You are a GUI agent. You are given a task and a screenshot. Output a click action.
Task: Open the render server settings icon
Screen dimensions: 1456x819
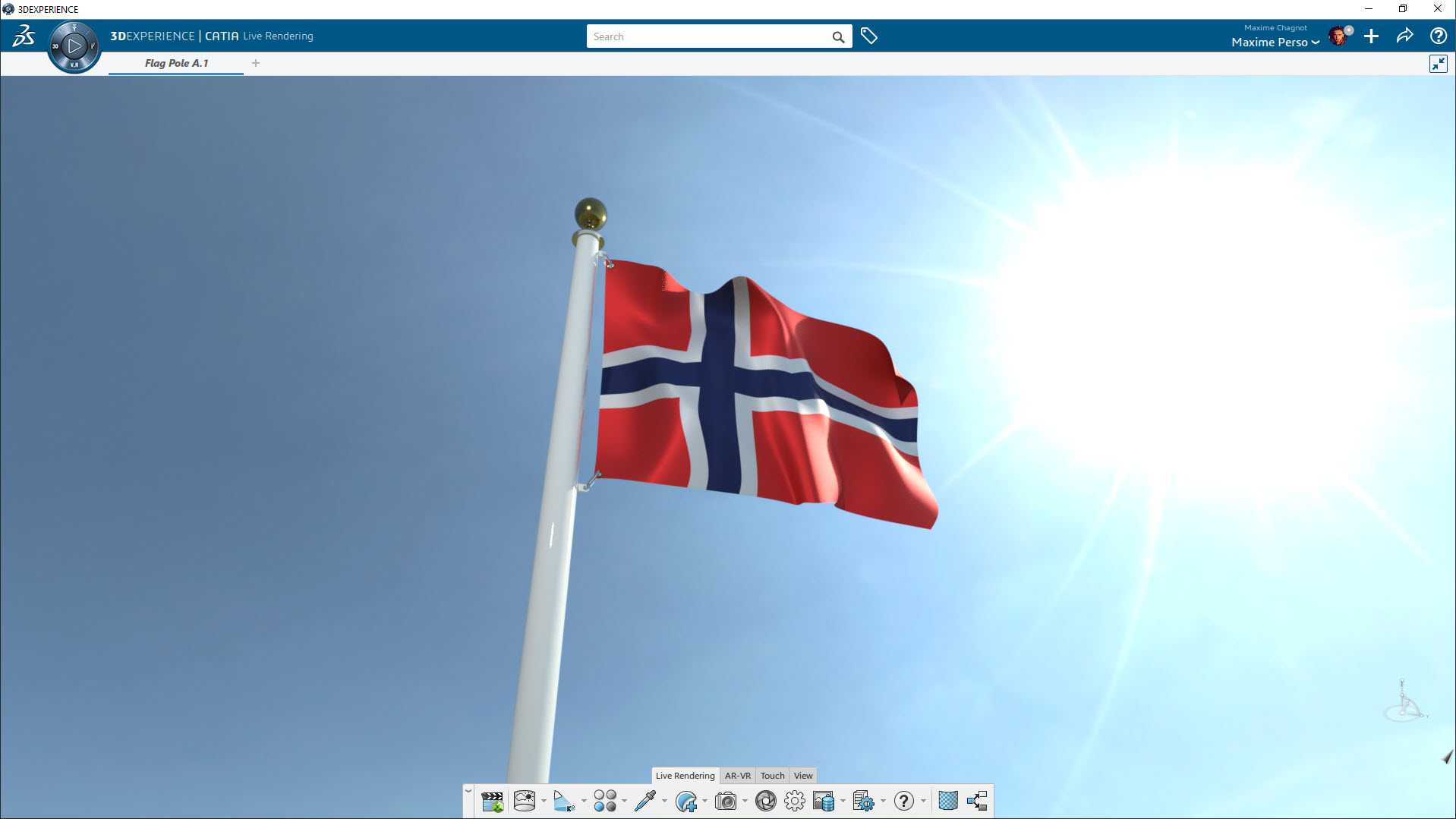pos(864,801)
